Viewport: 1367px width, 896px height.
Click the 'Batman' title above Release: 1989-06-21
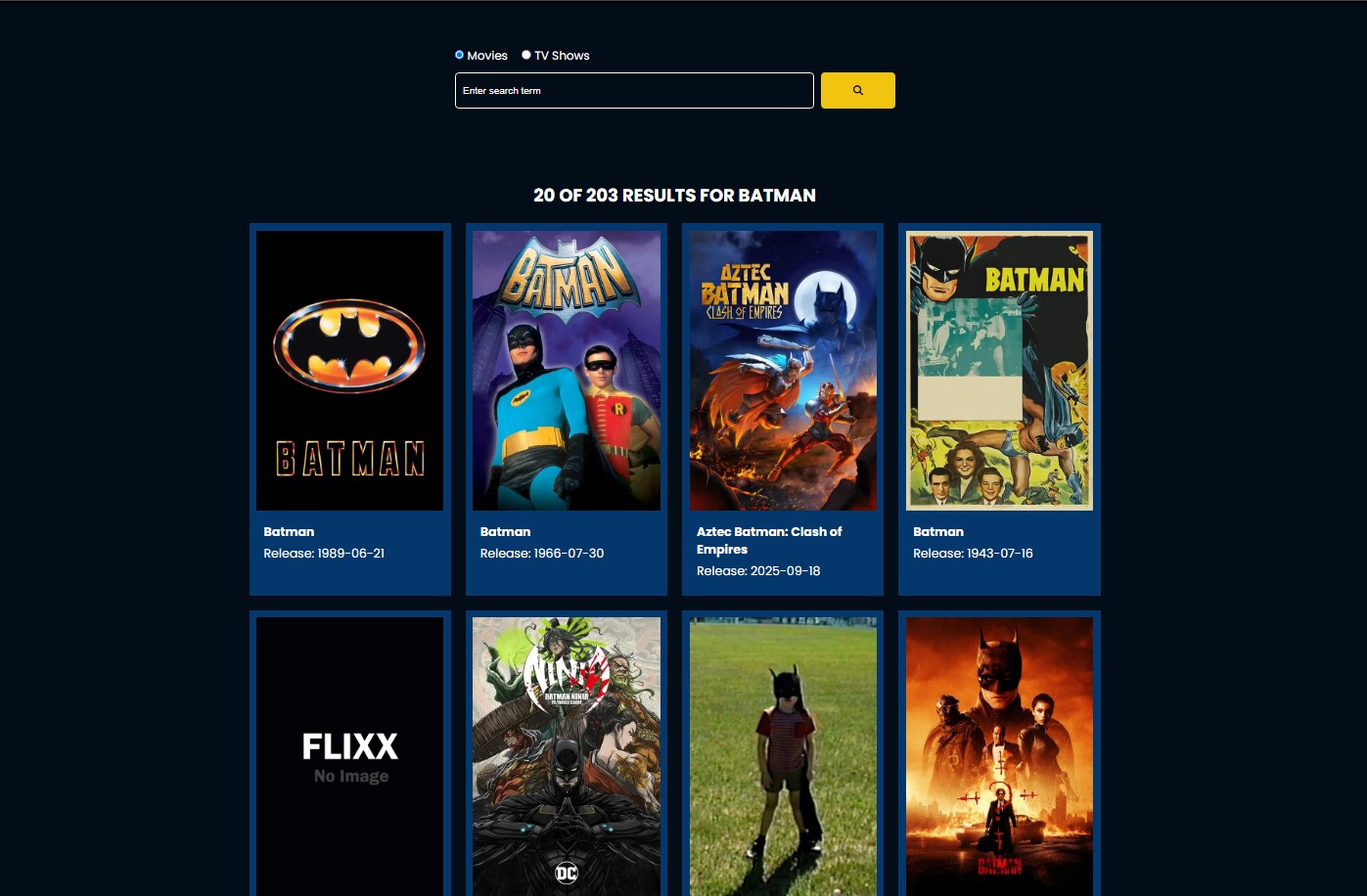point(289,531)
